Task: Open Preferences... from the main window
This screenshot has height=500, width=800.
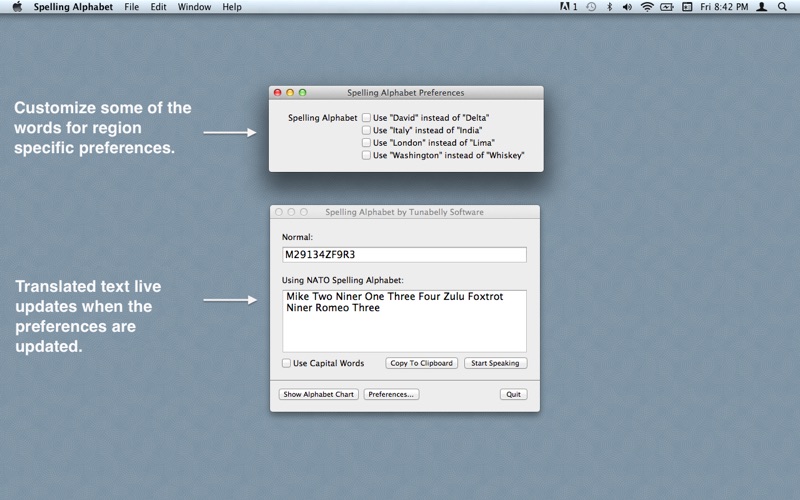Action: tap(391, 394)
